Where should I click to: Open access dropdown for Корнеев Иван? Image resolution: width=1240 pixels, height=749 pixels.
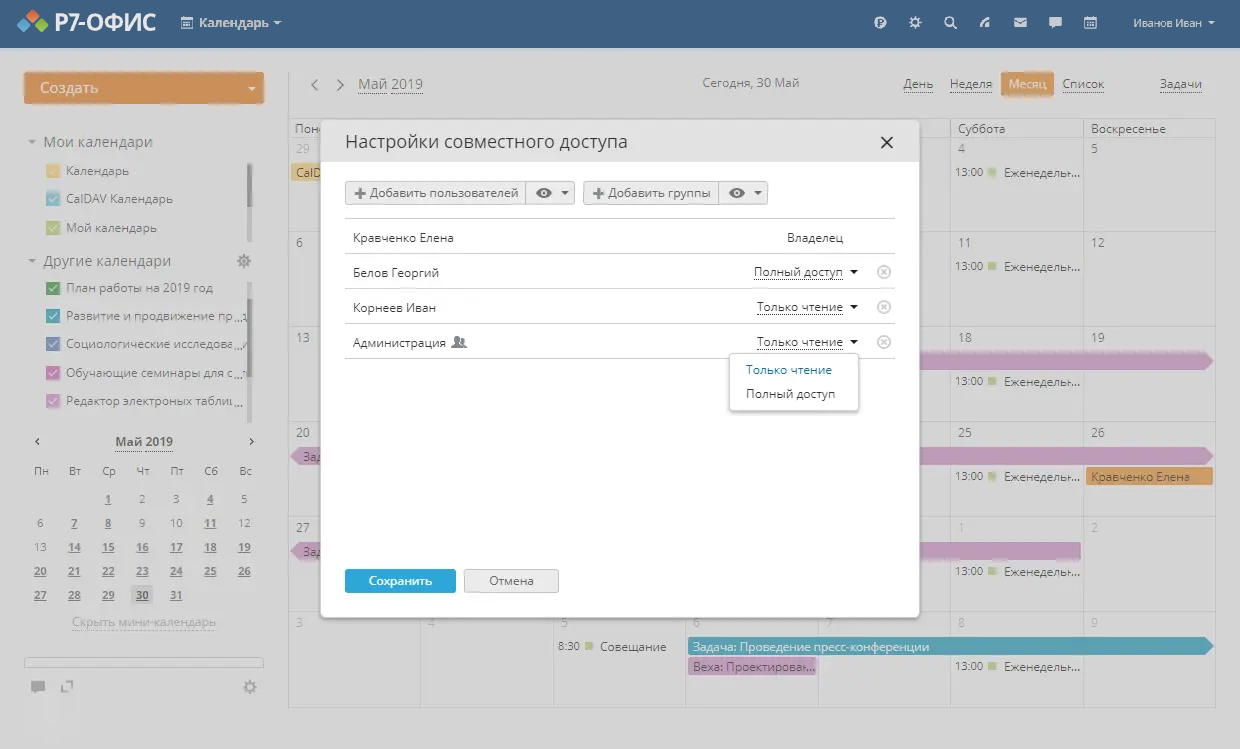[x=807, y=307]
